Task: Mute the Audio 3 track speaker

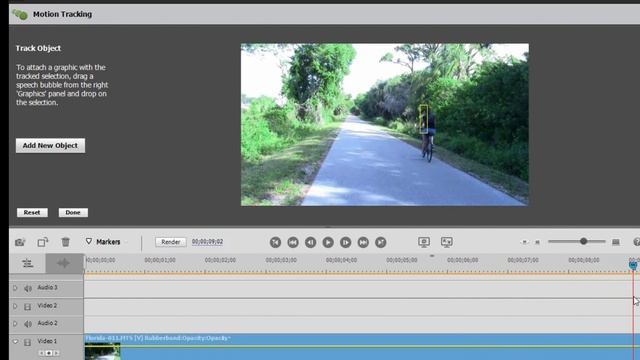Action: coord(28,289)
